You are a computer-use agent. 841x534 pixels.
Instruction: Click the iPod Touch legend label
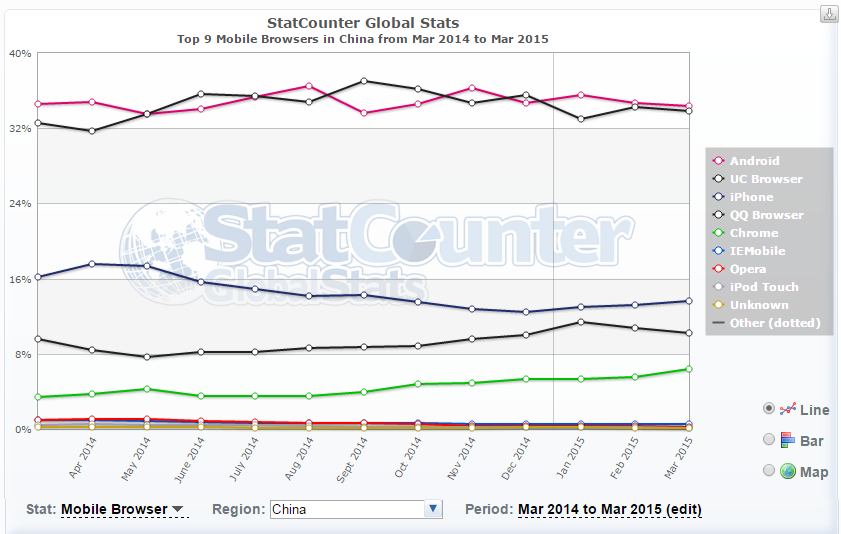click(x=764, y=287)
